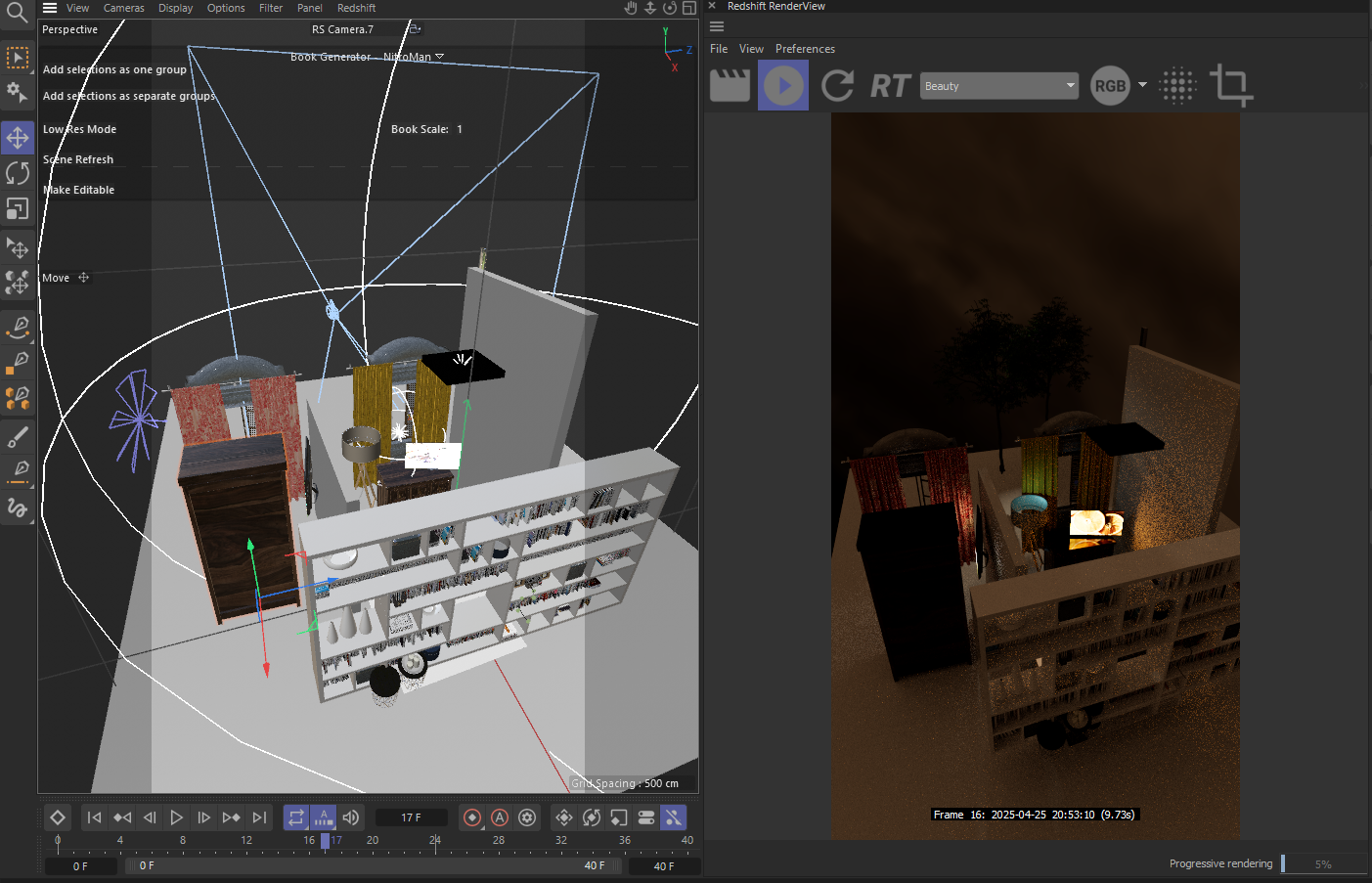The width and height of the screenshot is (1372, 883).
Task: Jump to previous keyframe
Action: tap(122, 817)
